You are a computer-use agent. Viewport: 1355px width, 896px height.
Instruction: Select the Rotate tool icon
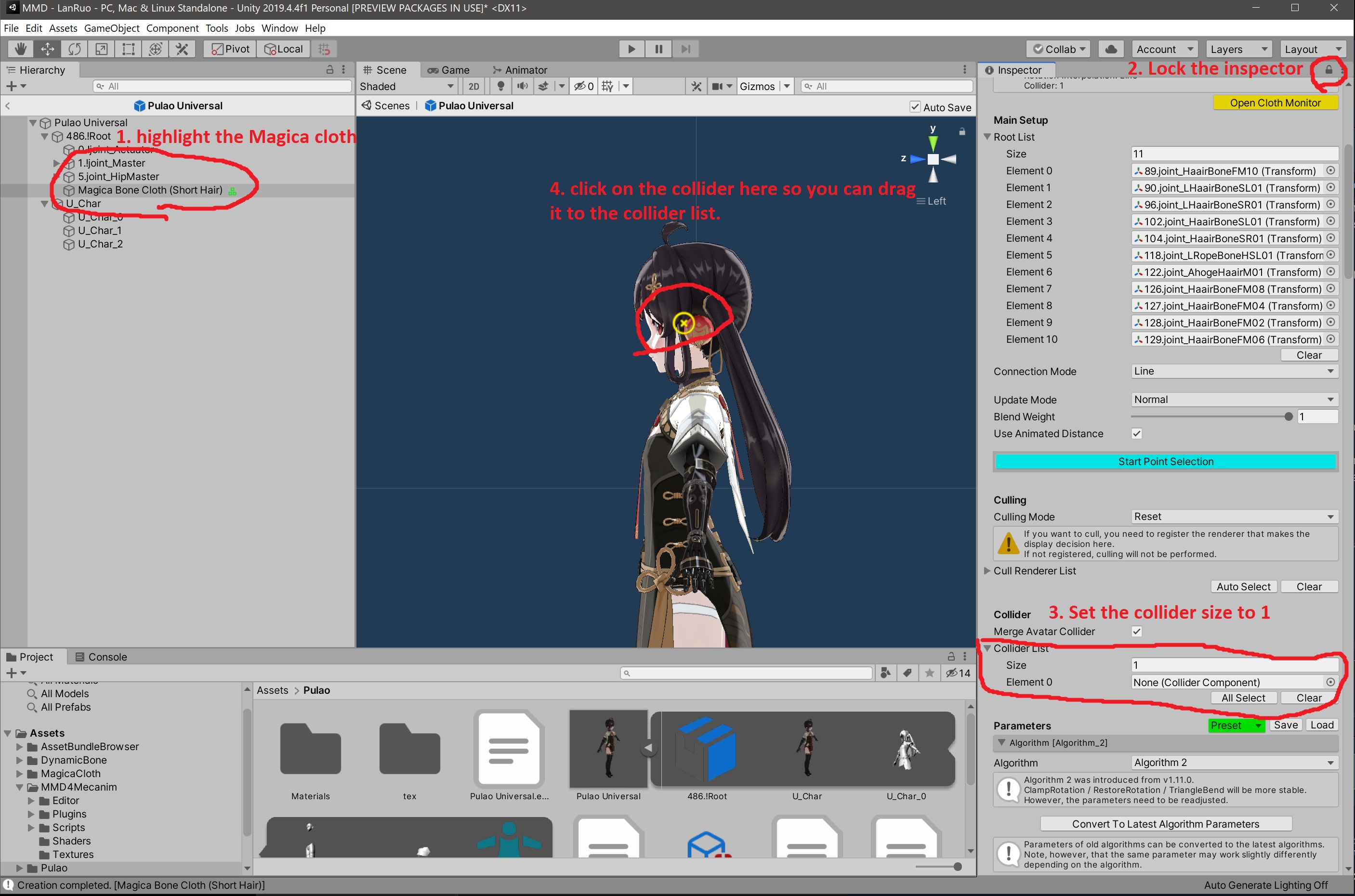coord(74,49)
